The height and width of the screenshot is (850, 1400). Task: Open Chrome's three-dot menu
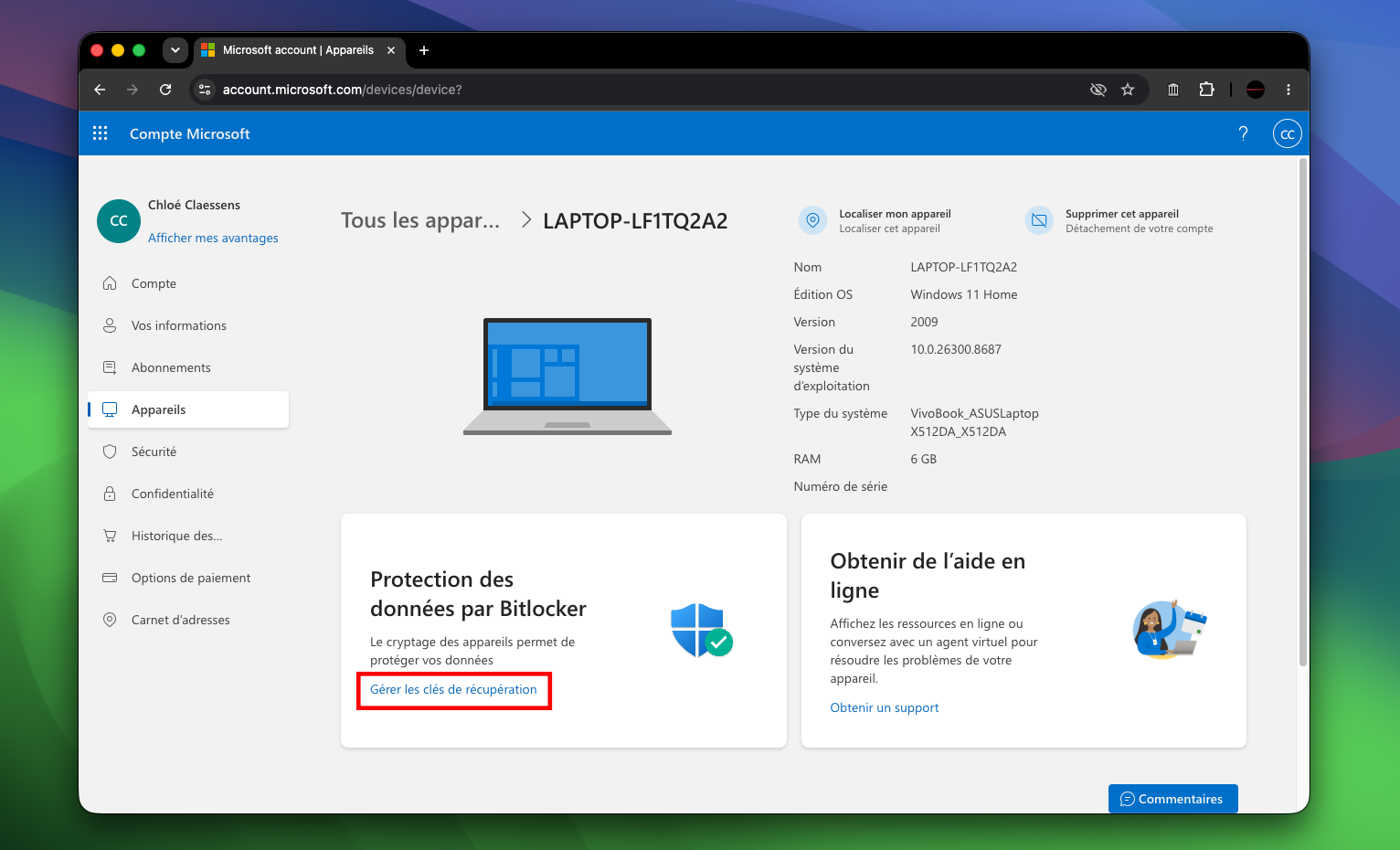coord(1289,90)
